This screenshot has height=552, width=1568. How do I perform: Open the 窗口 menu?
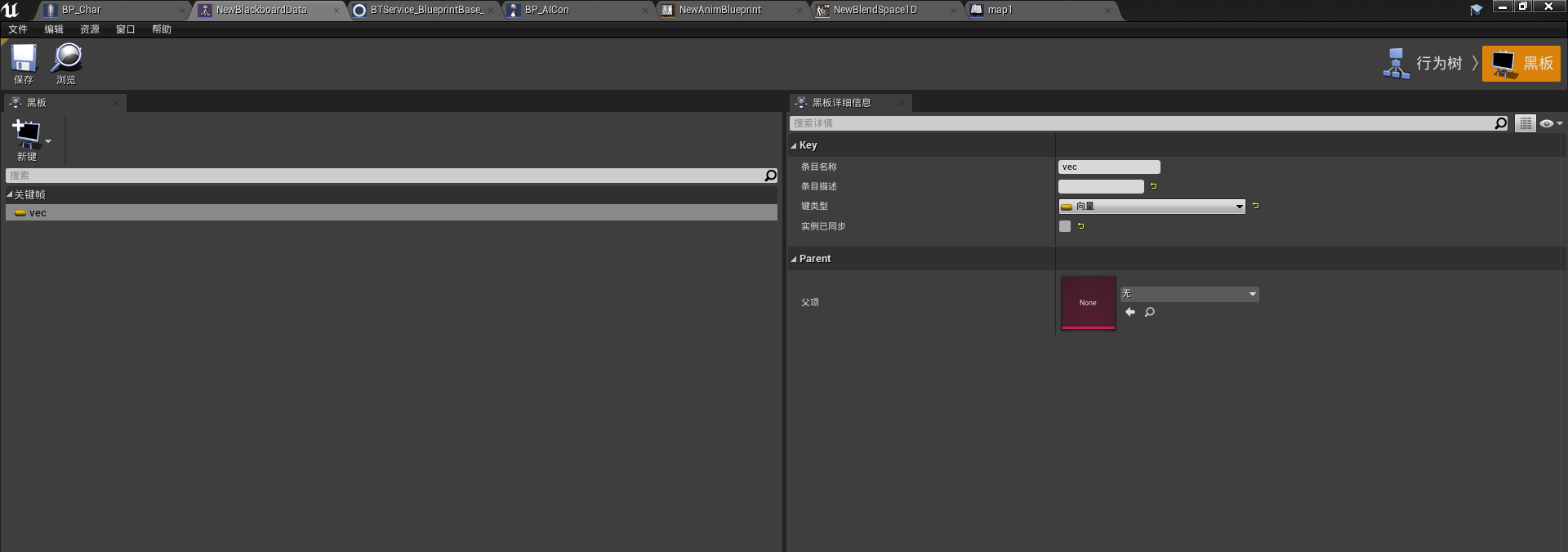[x=126, y=29]
